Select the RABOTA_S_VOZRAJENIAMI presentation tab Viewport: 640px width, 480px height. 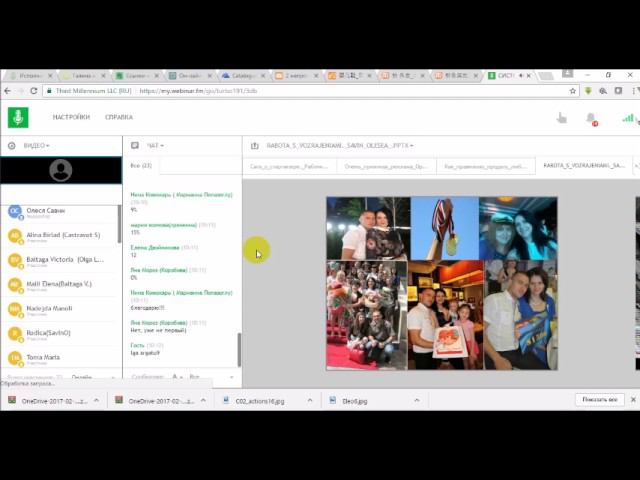(584, 166)
